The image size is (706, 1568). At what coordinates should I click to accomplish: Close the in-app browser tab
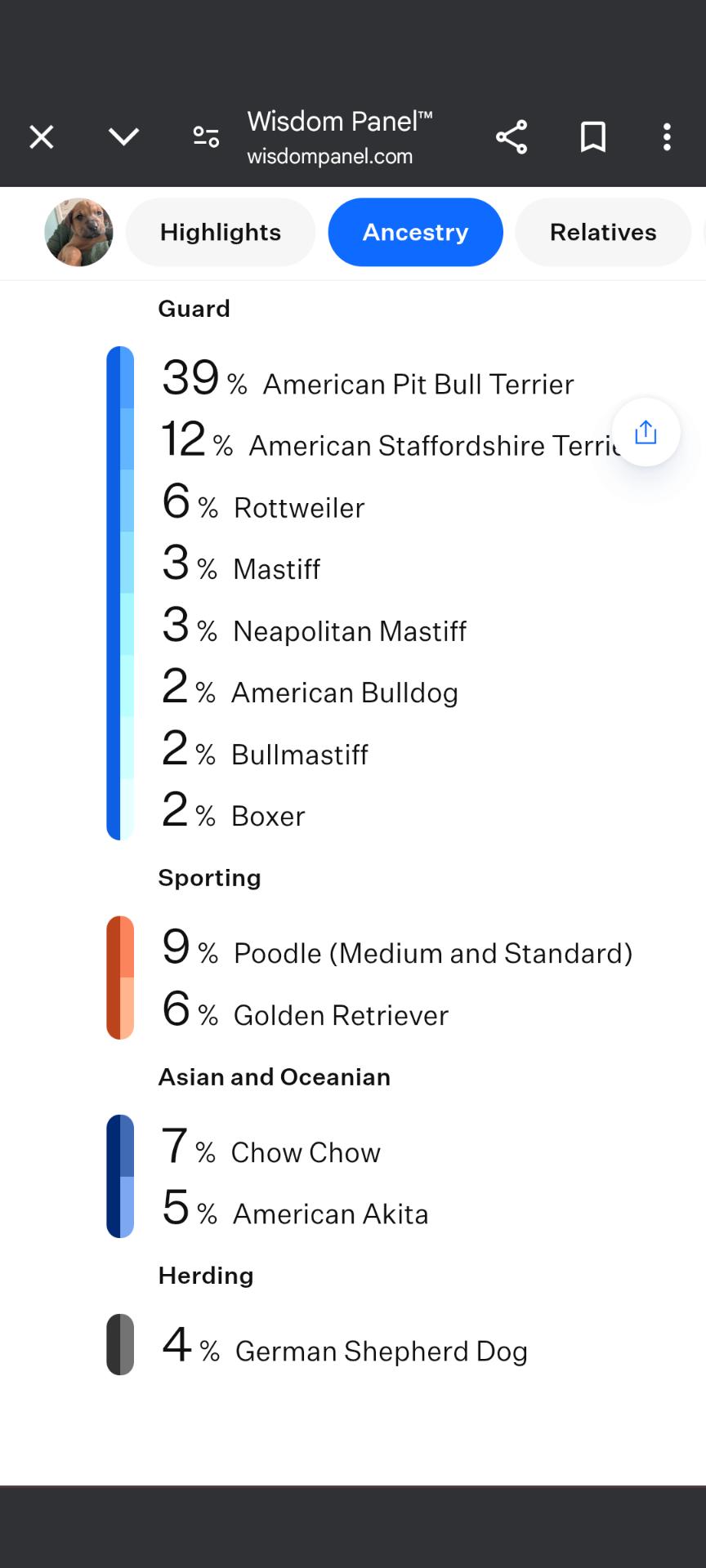click(42, 137)
